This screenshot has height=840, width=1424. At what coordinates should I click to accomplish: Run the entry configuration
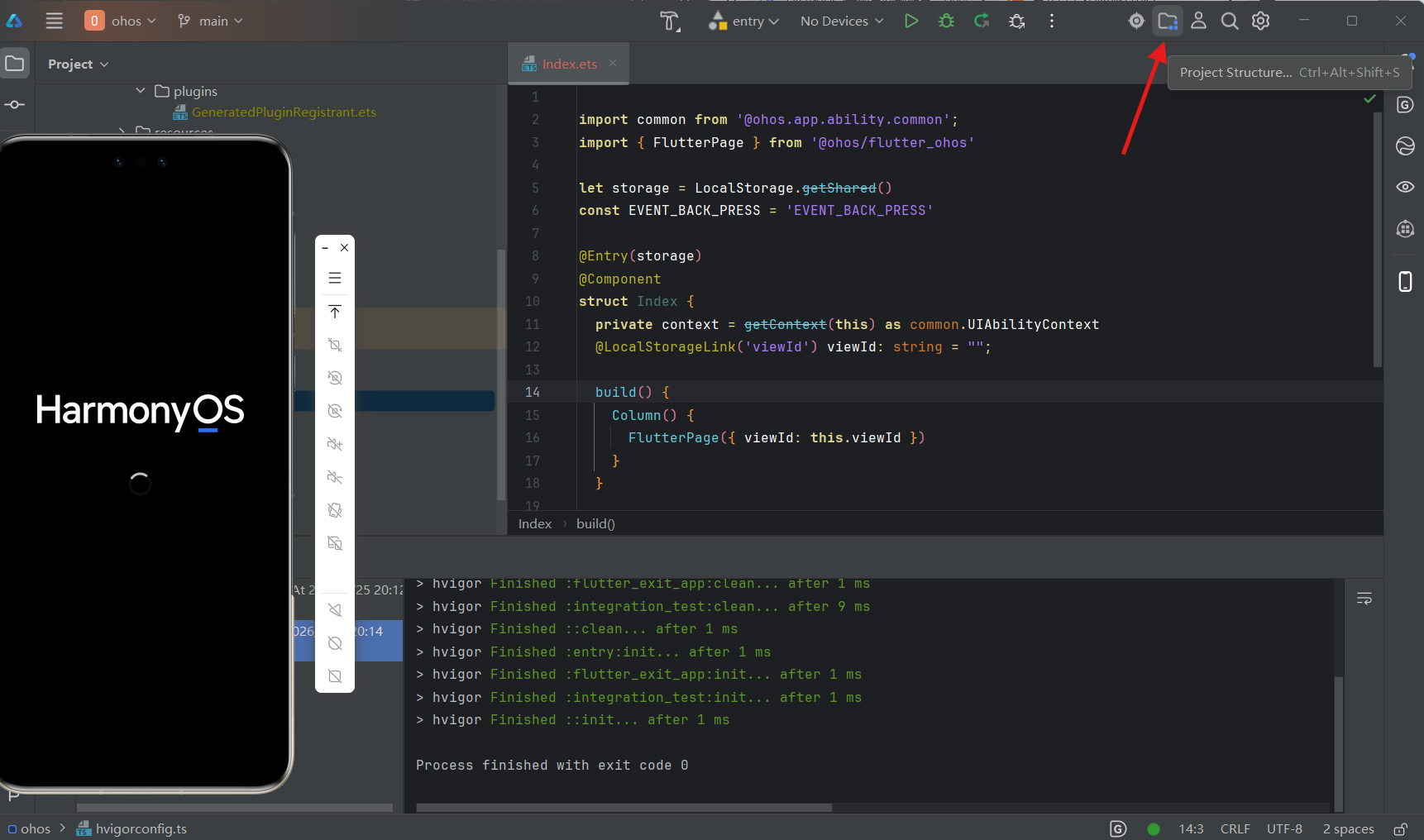pyautogui.click(x=910, y=21)
